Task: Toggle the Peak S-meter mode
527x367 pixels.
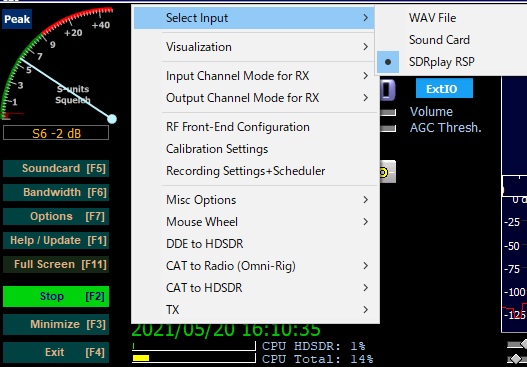Action: [x=17, y=19]
